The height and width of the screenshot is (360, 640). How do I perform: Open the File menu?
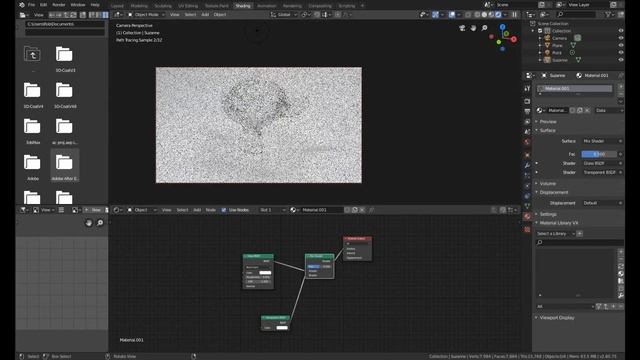[31, 5]
